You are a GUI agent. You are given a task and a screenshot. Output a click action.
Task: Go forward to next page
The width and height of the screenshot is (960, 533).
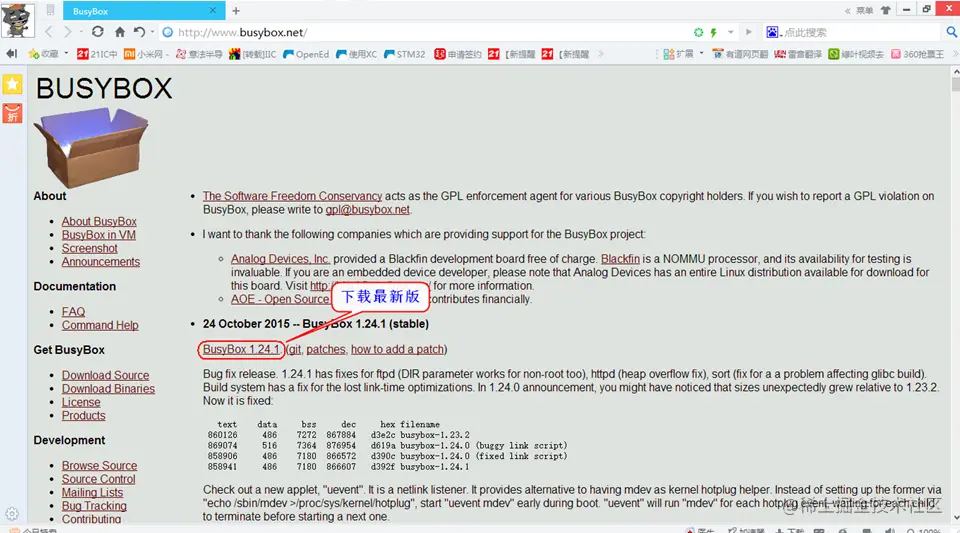[67, 32]
